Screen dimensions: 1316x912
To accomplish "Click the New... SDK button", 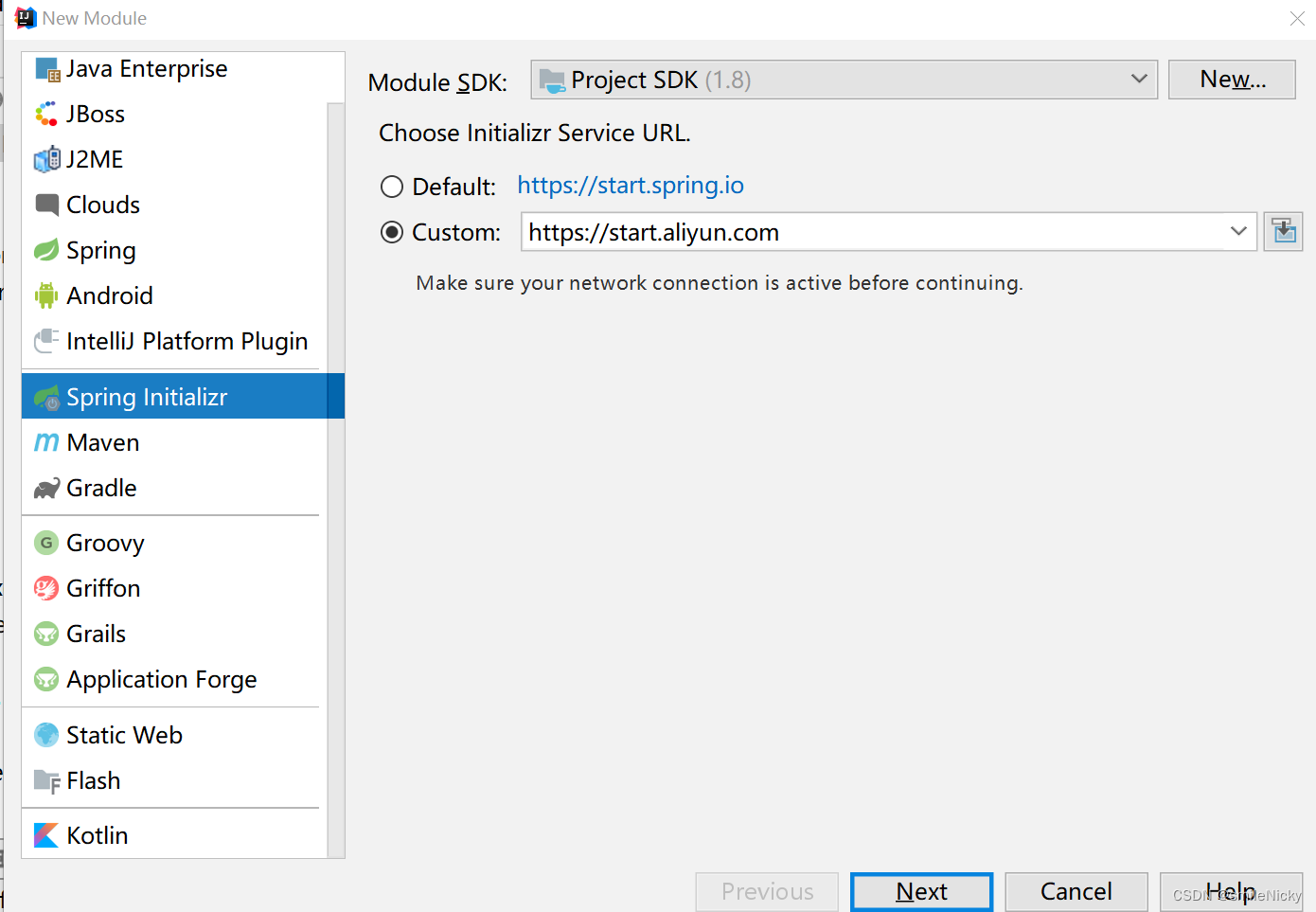I will pos(1232,80).
